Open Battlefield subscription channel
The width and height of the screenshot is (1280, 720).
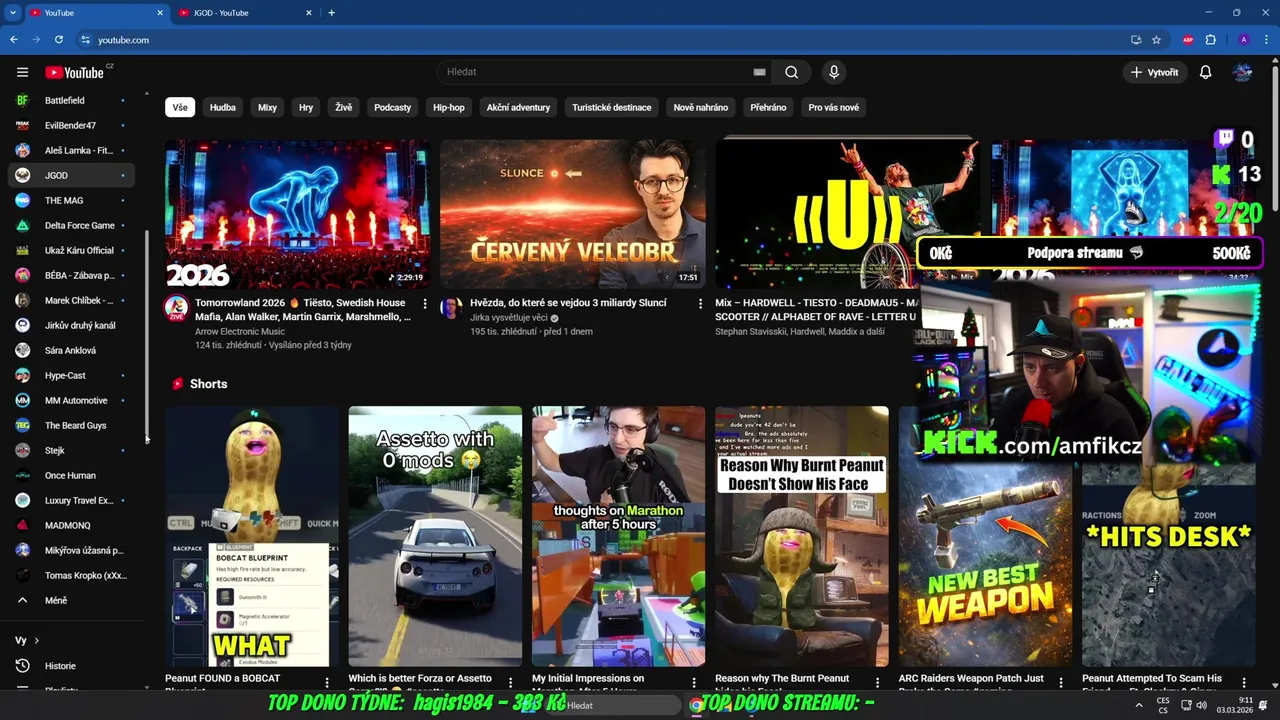pyautogui.click(x=70, y=100)
